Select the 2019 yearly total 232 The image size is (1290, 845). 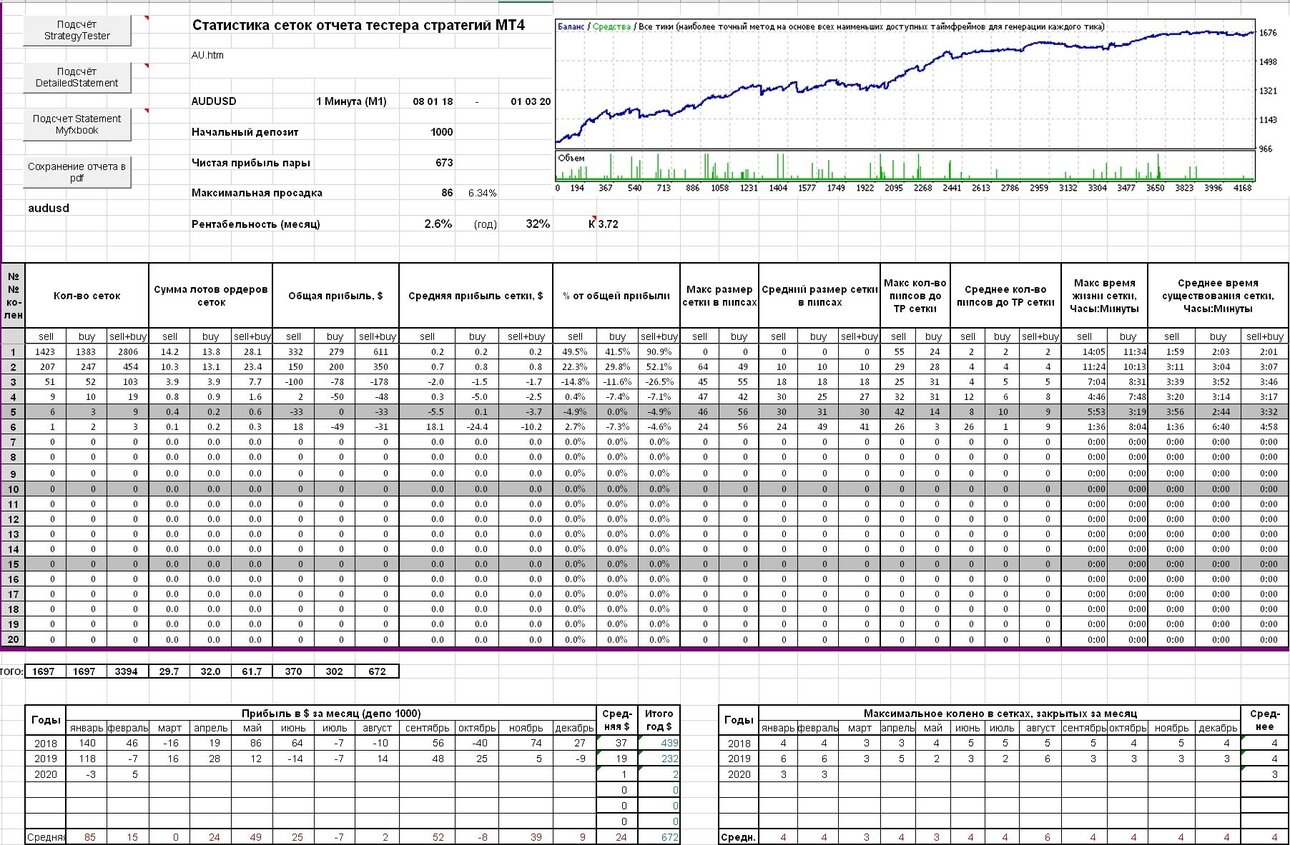pos(659,758)
